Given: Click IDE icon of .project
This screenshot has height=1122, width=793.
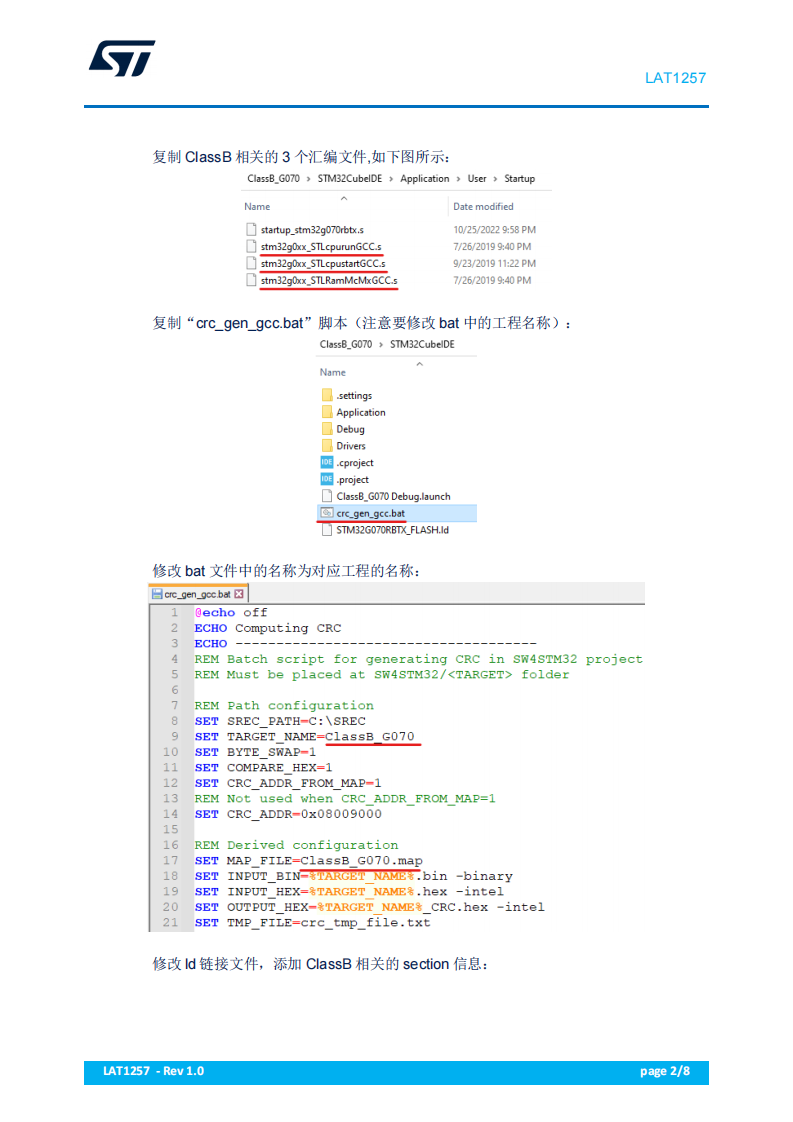Looking at the screenshot, I should [x=327, y=479].
